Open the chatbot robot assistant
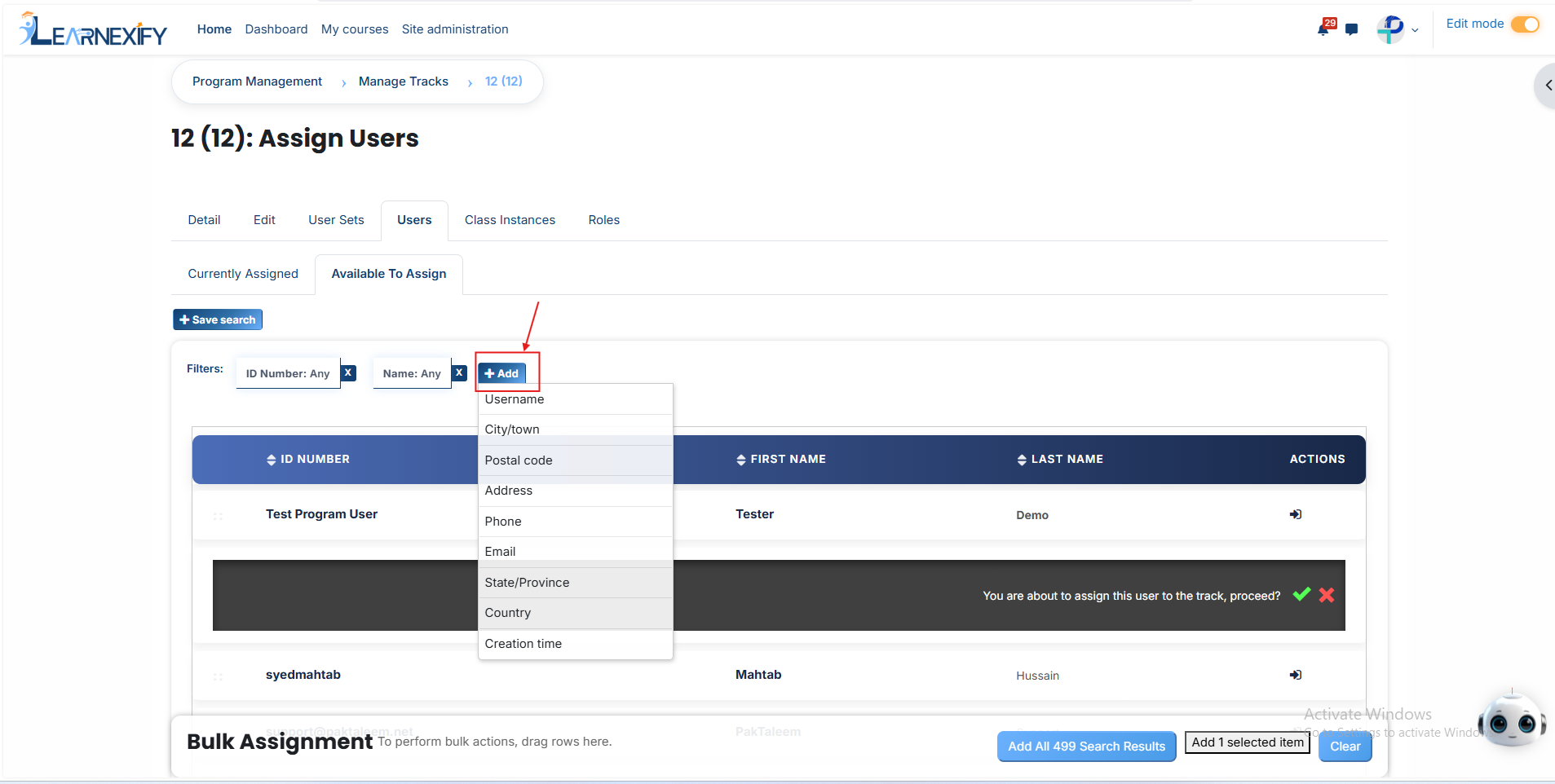Image resolution: width=1555 pixels, height=784 pixels. (1512, 719)
